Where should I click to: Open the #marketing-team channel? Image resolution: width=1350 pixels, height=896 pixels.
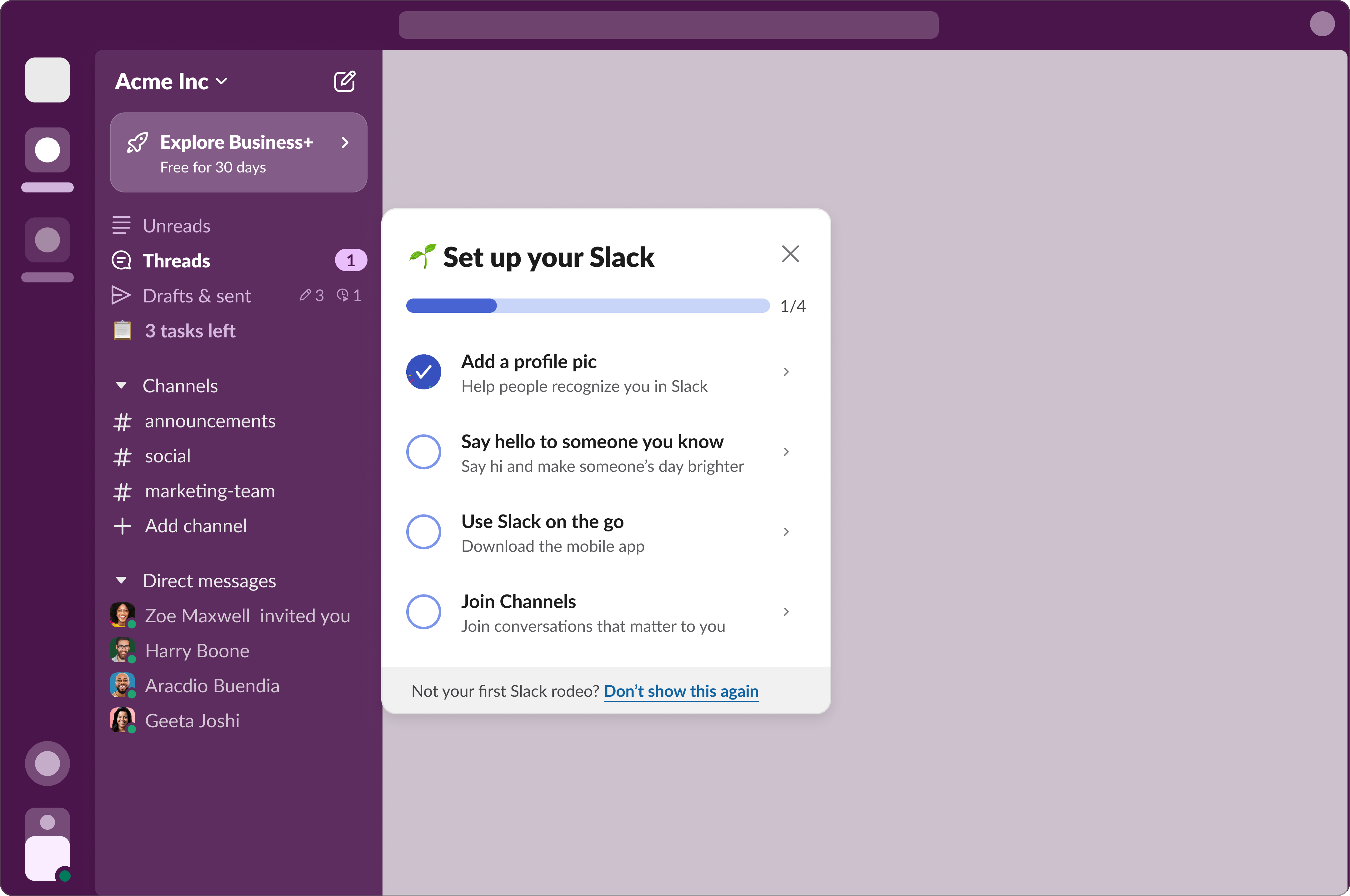tap(209, 491)
